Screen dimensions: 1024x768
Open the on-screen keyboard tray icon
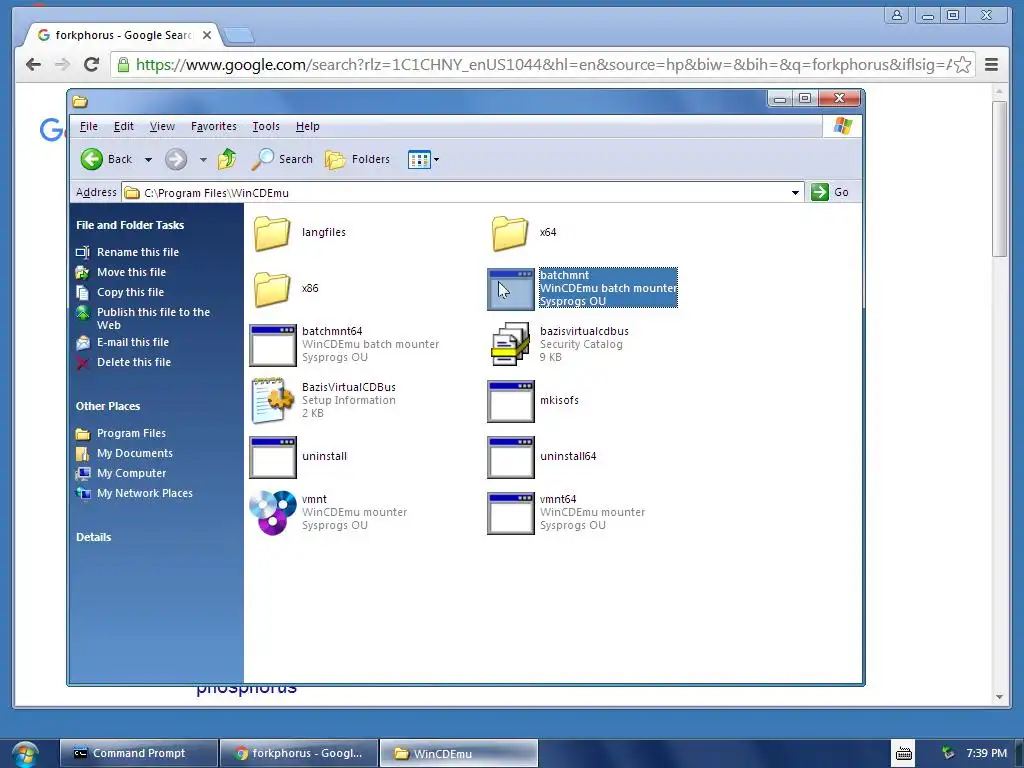click(904, 754)
